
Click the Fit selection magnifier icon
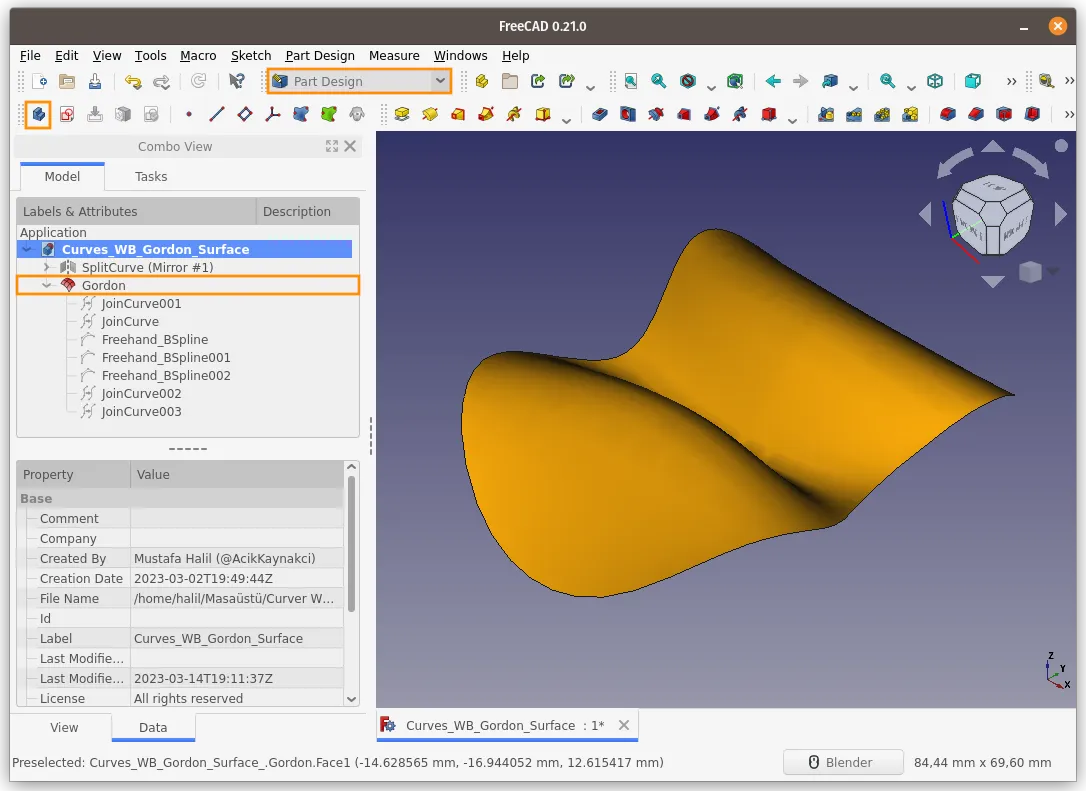(x=659, y=81)
